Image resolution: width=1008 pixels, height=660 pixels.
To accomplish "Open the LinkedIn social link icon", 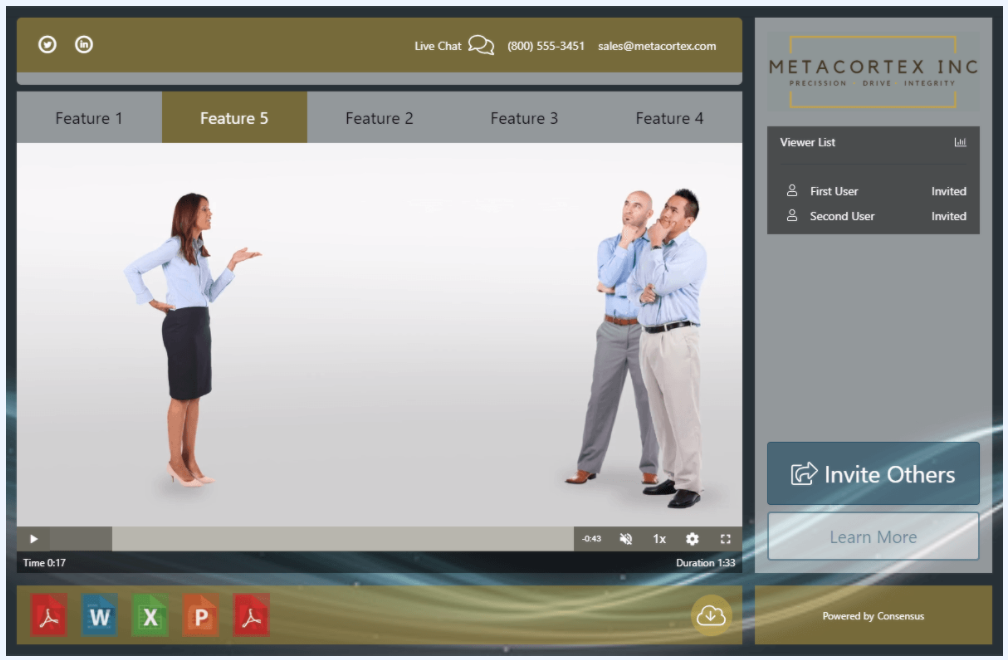I will click(84, 44).
